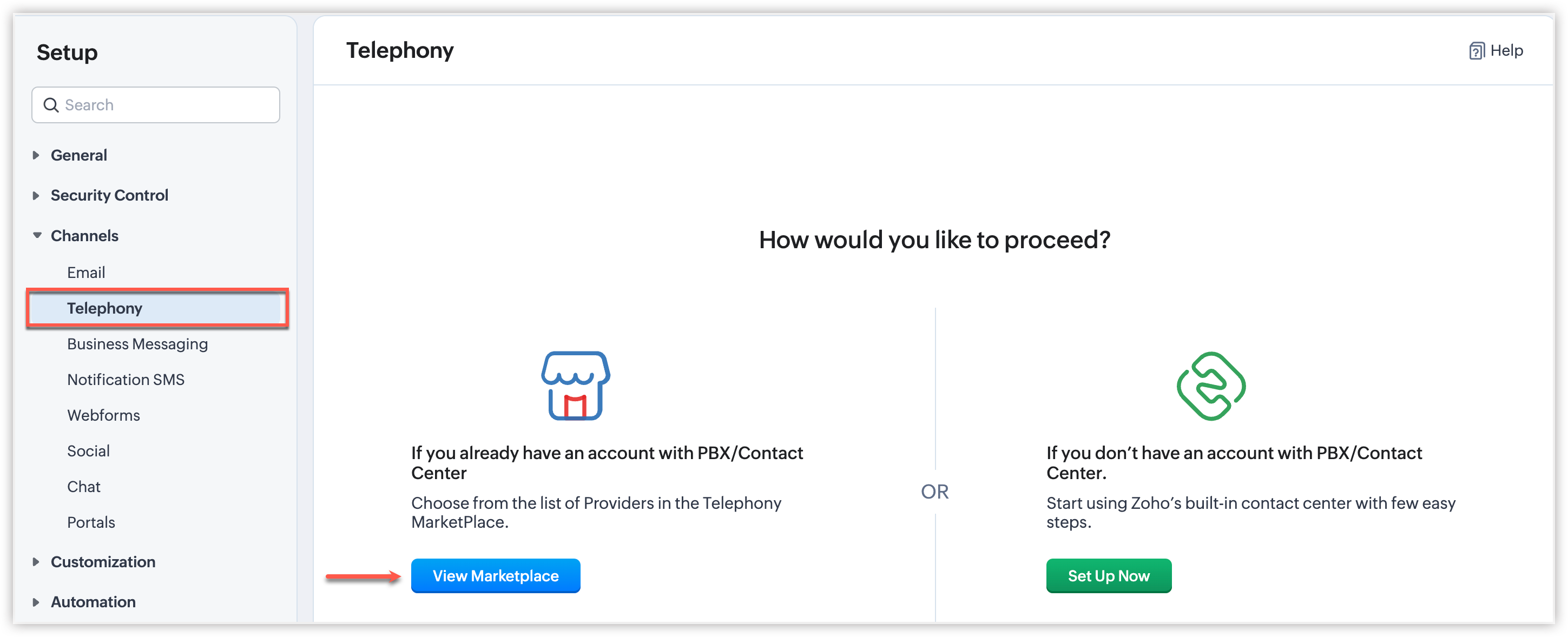
Task: Collapse the Channels section
Action: (x=37, y=235)
